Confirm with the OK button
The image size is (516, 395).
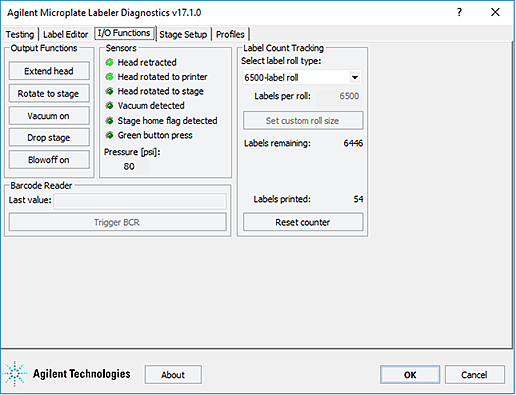410,375
